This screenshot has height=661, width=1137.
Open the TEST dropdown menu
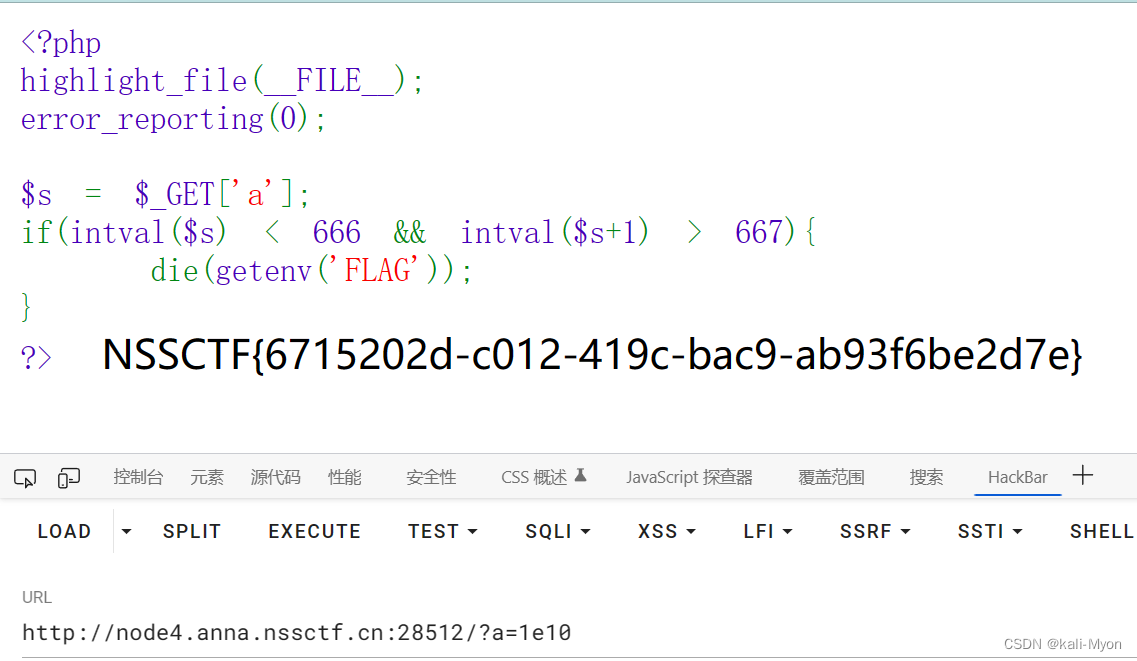pyautogui.click(x=442, y=531)
